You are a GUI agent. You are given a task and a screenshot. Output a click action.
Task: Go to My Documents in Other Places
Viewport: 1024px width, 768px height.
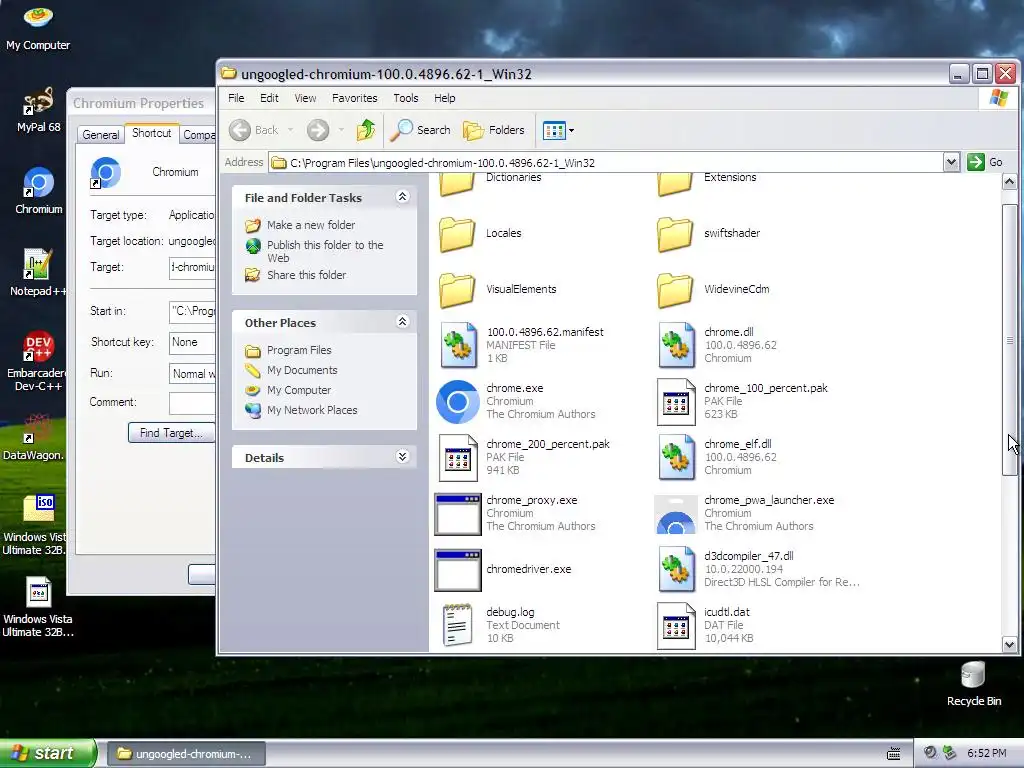click(x=302, y=370)
